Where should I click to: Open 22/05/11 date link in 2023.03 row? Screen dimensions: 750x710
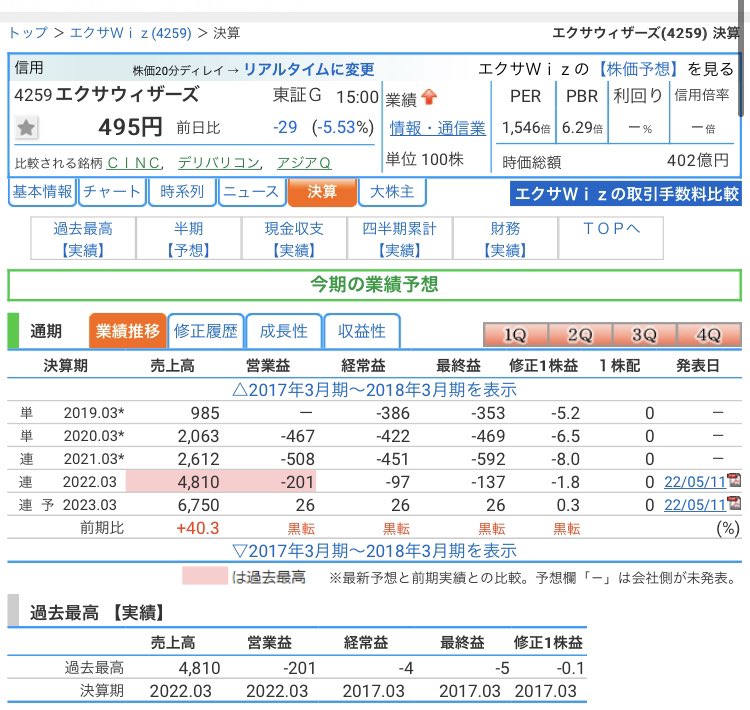click(x=695, y=505)
